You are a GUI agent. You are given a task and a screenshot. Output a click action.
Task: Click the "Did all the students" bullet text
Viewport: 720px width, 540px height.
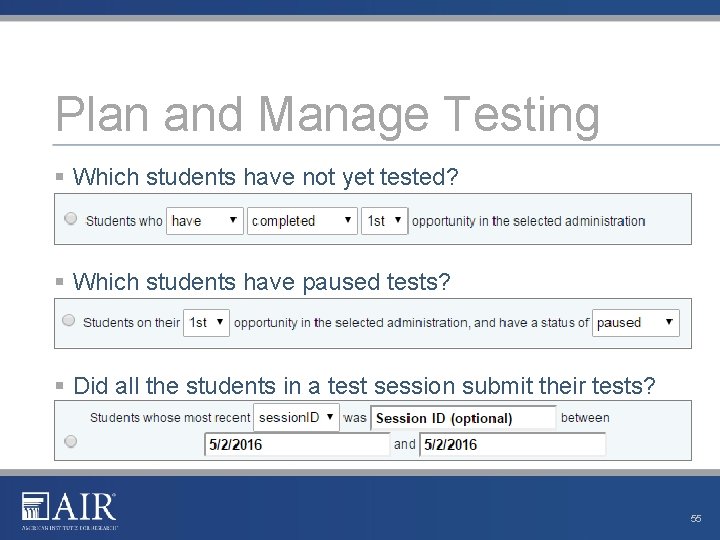tap(364, 385)
